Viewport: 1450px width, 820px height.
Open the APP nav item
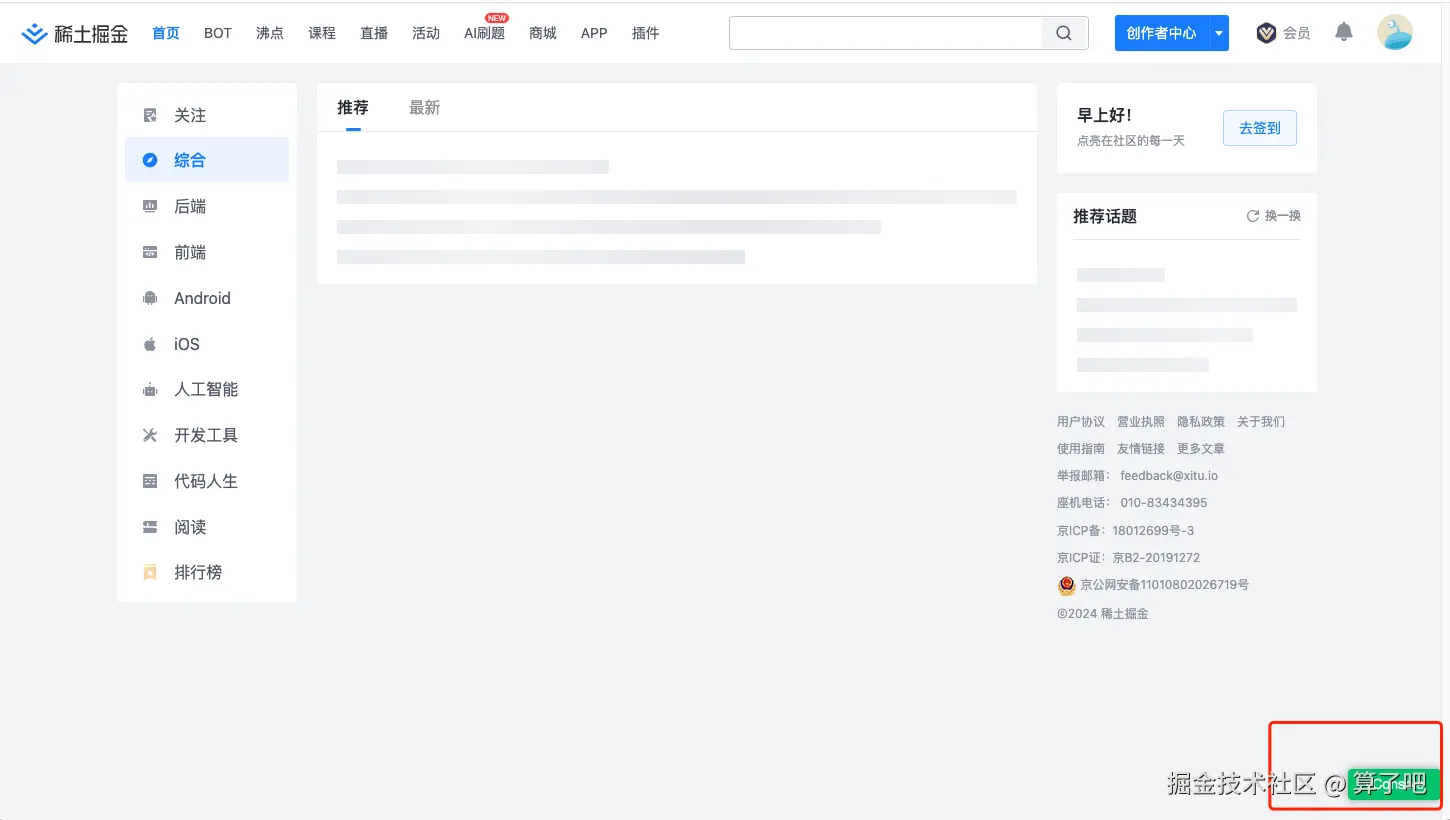594,33
